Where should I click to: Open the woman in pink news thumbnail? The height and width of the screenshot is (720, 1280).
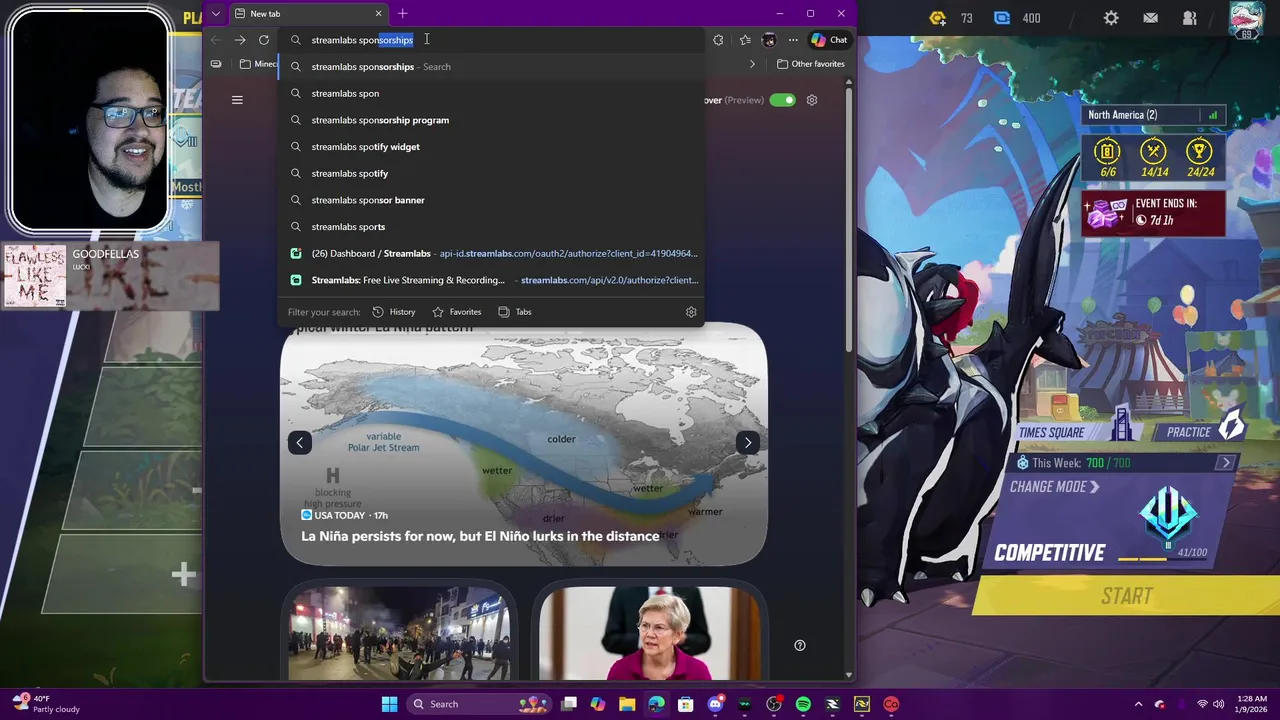650,633
